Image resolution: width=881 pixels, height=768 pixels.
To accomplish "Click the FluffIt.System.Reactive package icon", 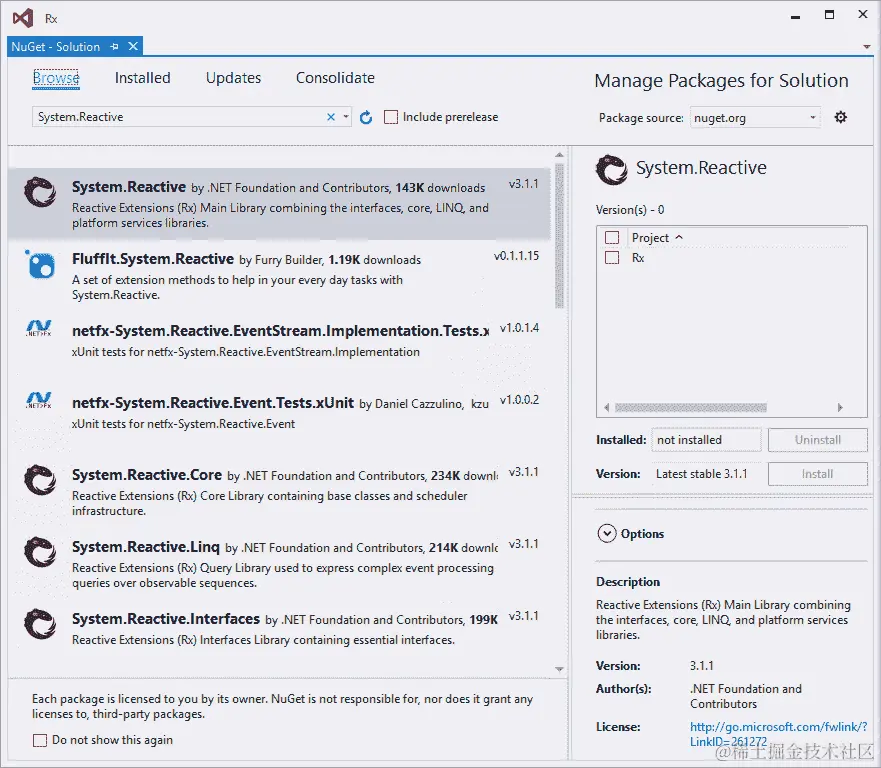I will pyautogui.click(x=40, y=264).
